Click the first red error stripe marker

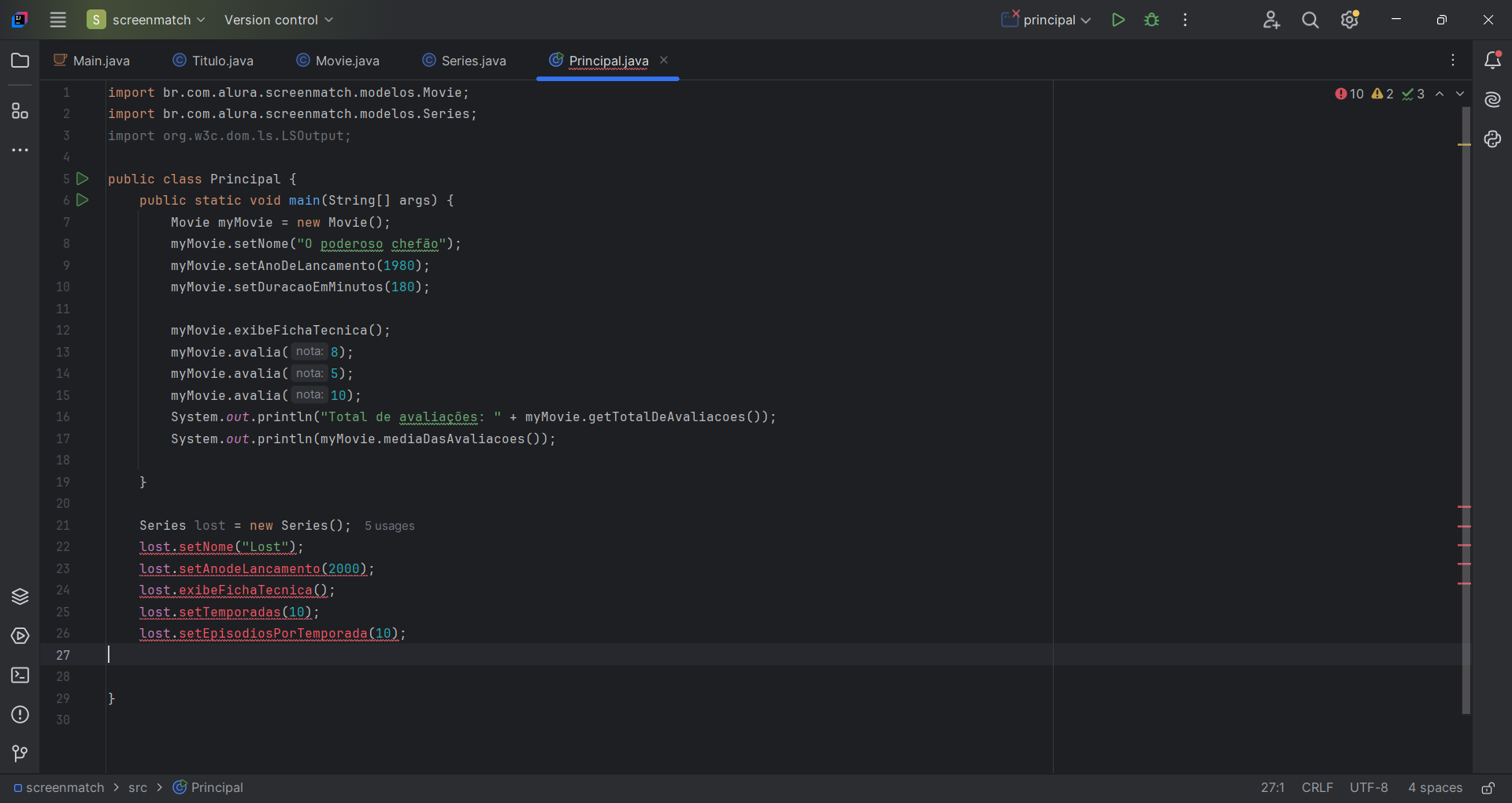[1464, 506]
